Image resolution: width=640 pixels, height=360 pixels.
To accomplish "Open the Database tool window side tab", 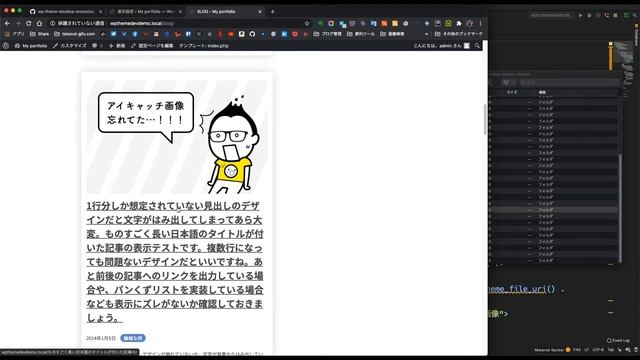I will click(x=636, y=36).
